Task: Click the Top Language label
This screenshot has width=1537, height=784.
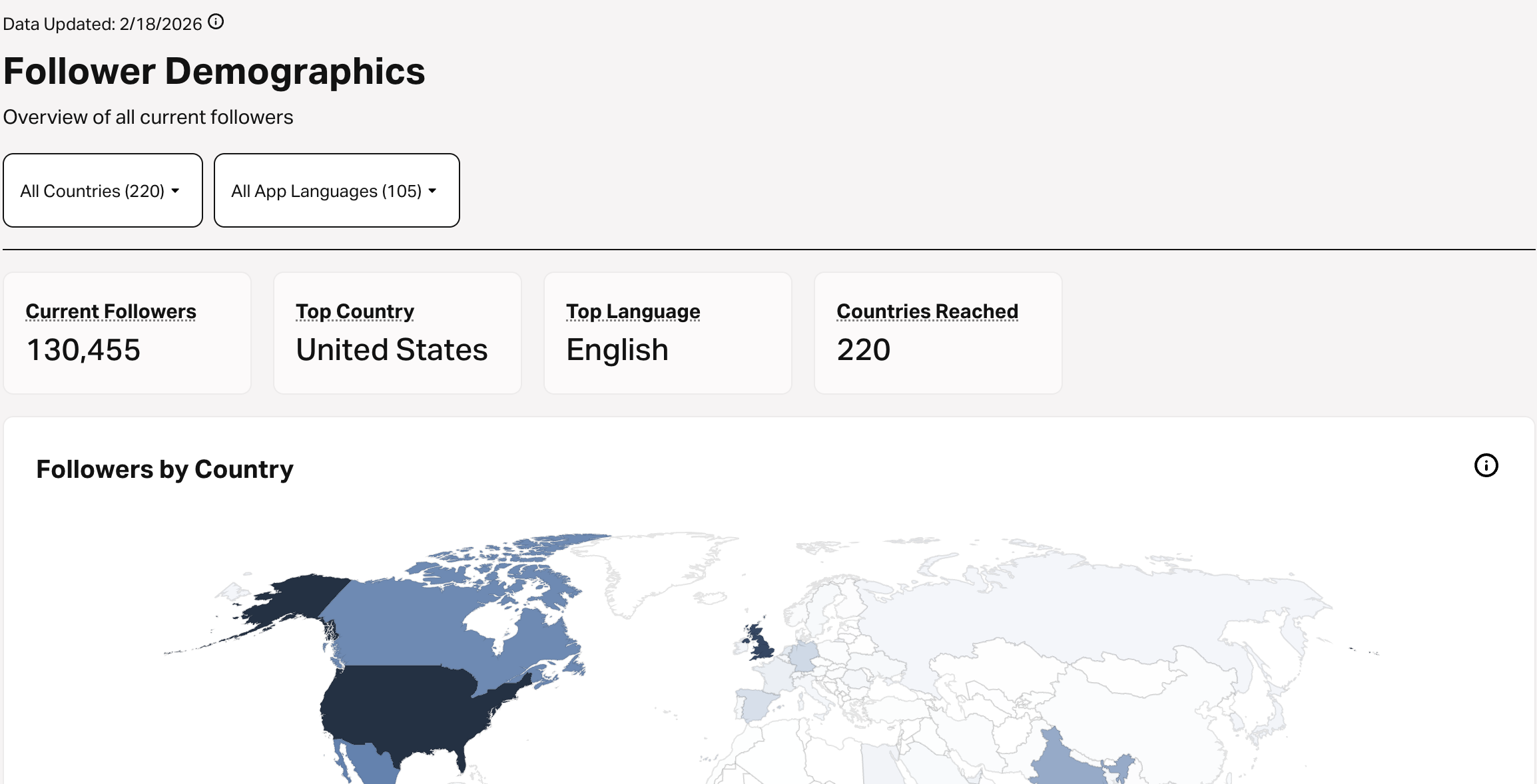Action: (633, 311)
